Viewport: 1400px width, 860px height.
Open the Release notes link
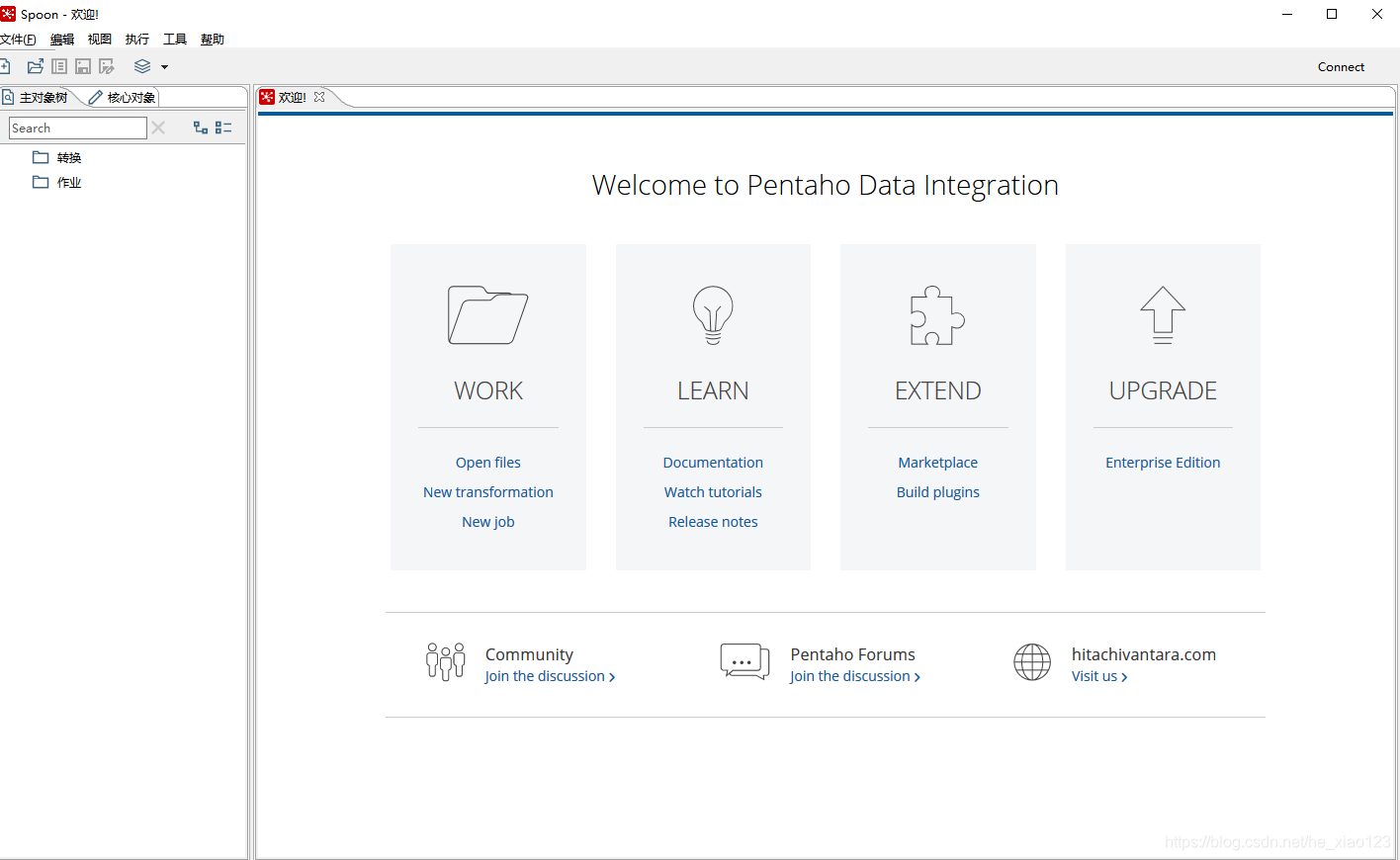tap(713, 522)
